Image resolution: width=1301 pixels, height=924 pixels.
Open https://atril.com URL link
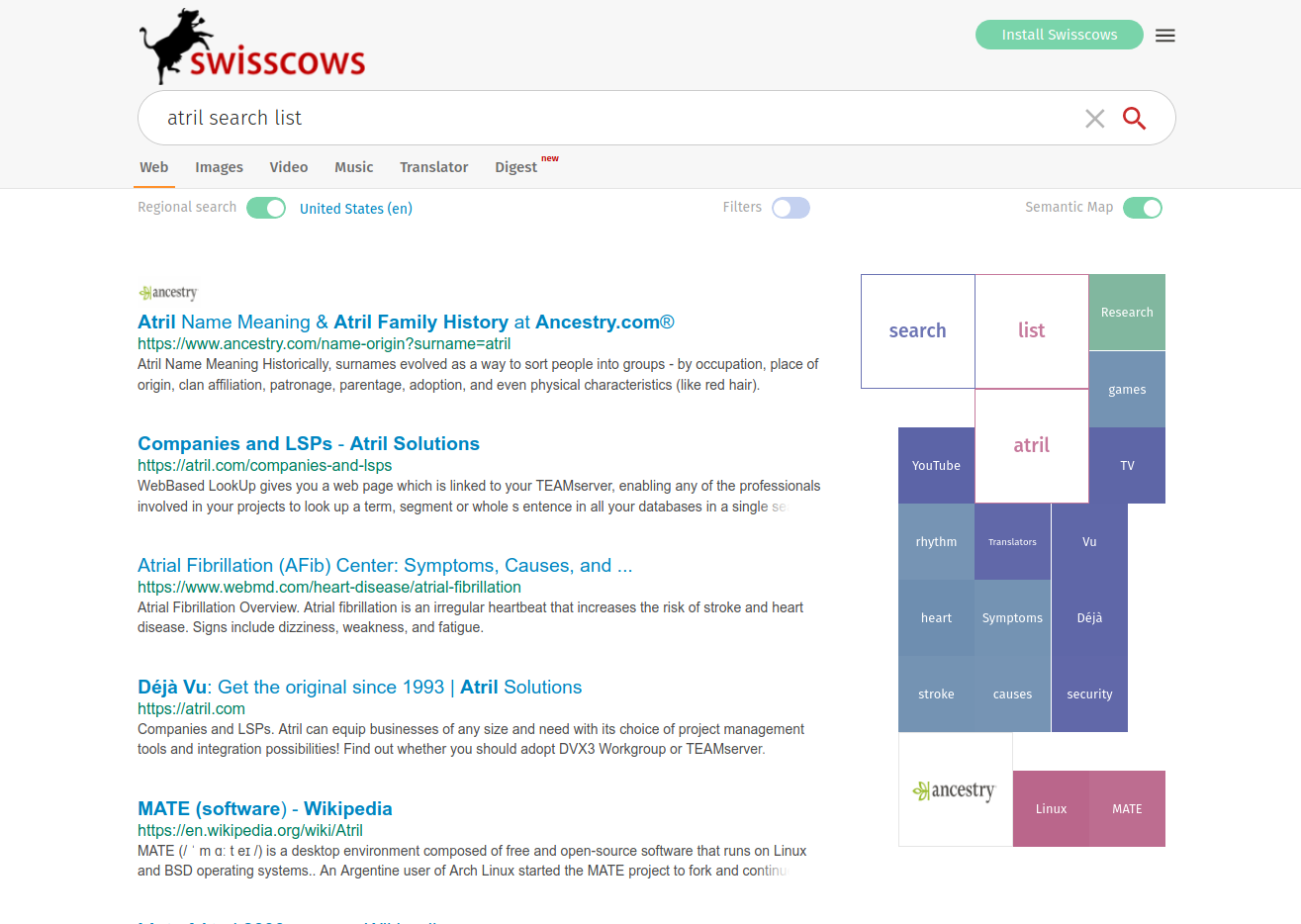pyautogui.click(x=191, y=709)
